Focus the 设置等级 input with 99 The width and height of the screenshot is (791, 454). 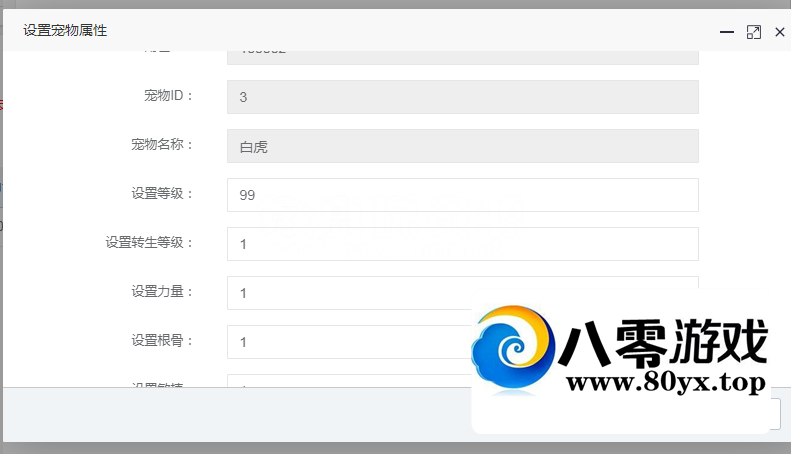[x=463, y=195]
